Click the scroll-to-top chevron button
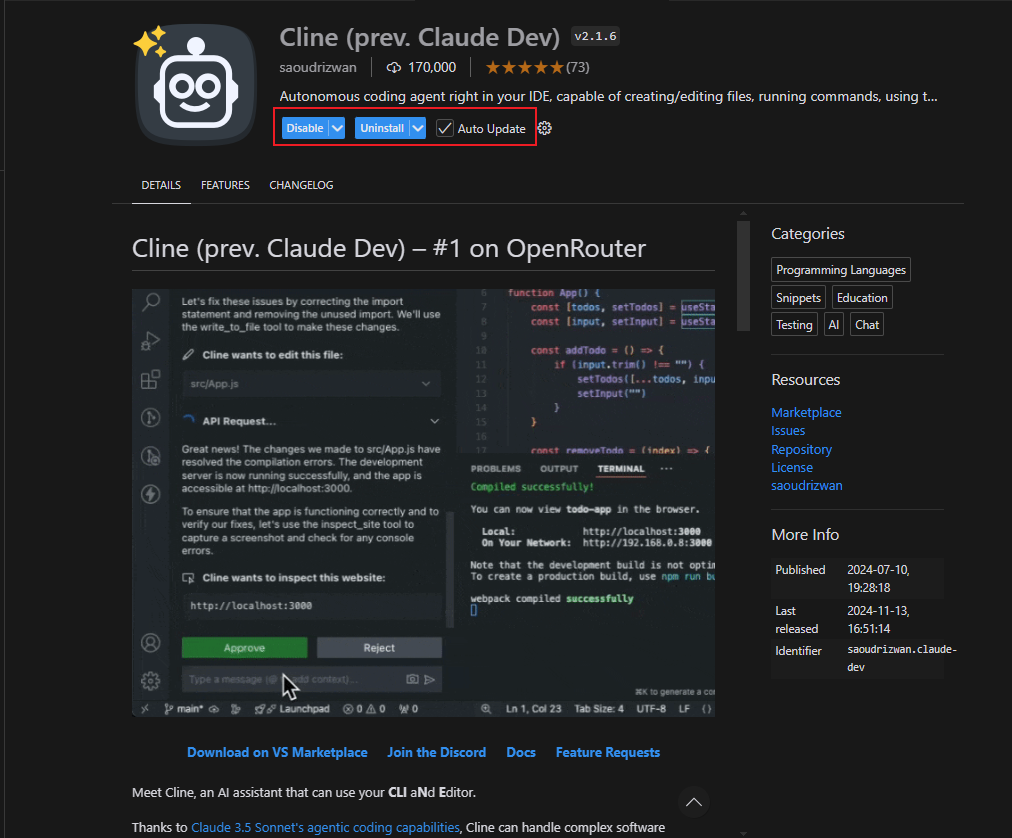 [x=694, y=802]
